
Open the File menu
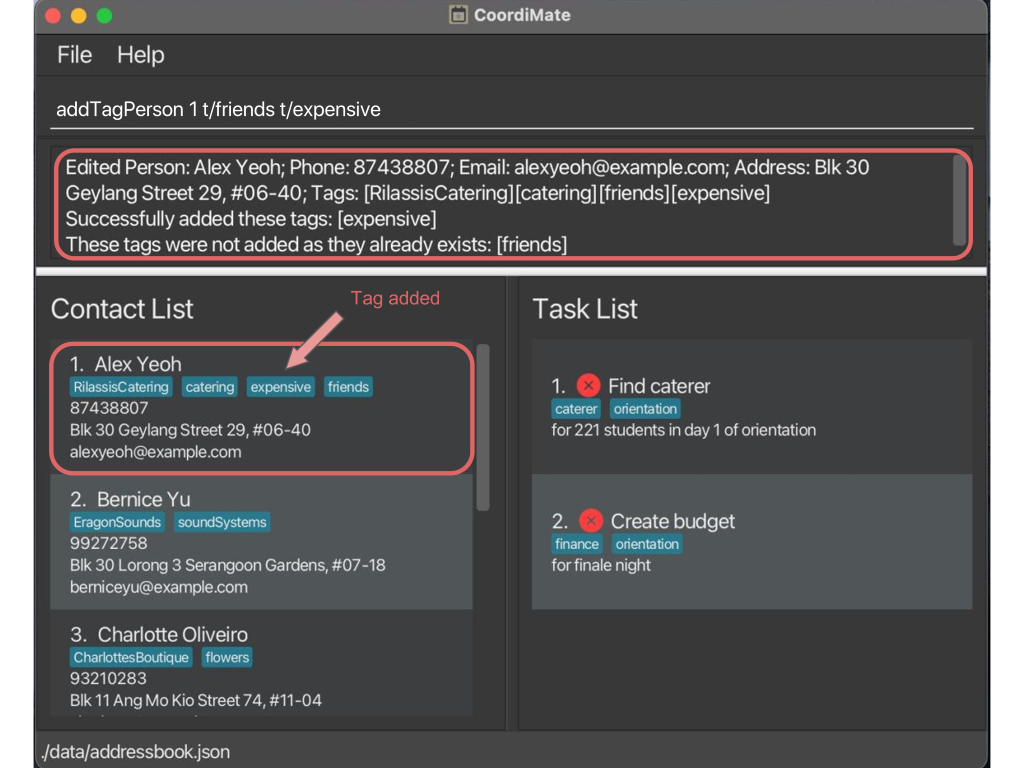(74, 55)
